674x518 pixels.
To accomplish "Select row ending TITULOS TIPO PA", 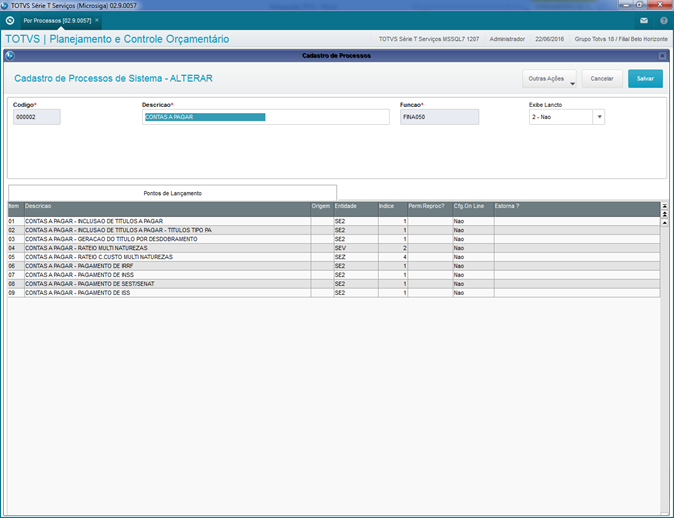I will tap(334, 230).
